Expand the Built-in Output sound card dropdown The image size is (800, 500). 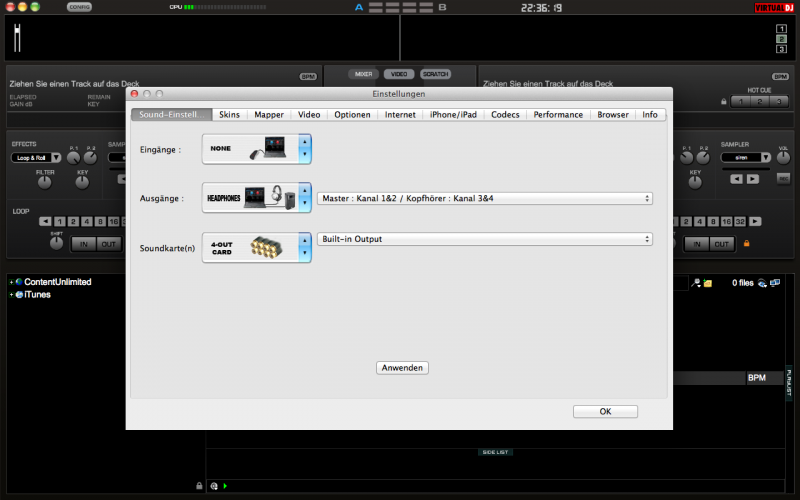tap(485, 239)
